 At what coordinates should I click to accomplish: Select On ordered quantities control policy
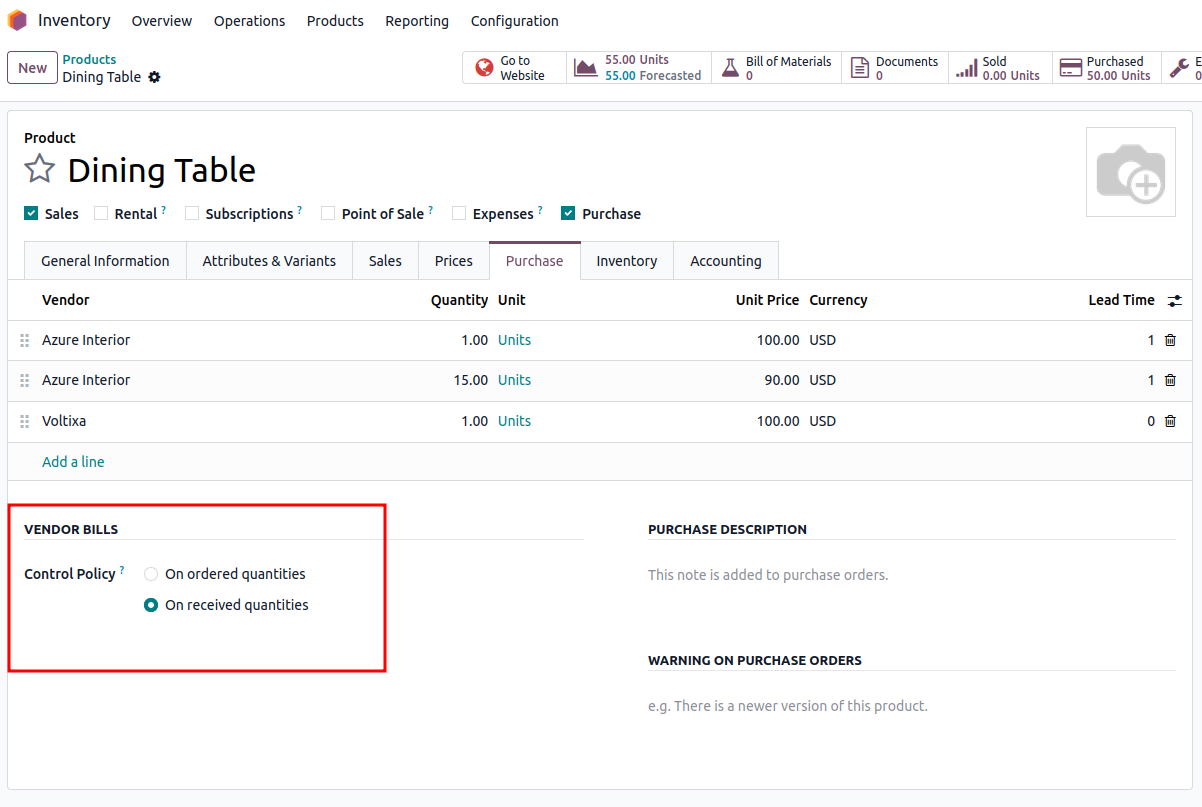[151, 574]
